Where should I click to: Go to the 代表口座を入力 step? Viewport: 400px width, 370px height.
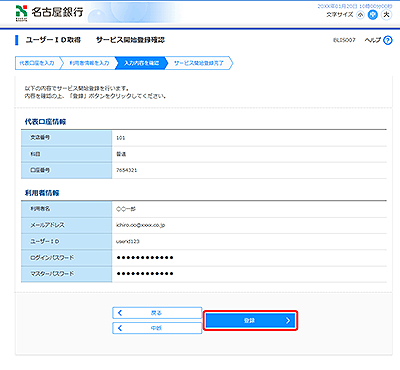38,63
